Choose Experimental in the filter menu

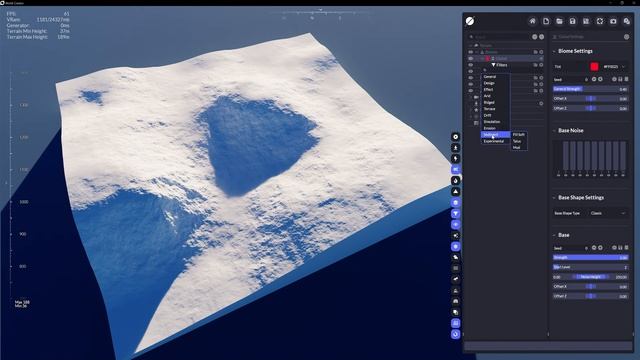(x=496, y=141)
